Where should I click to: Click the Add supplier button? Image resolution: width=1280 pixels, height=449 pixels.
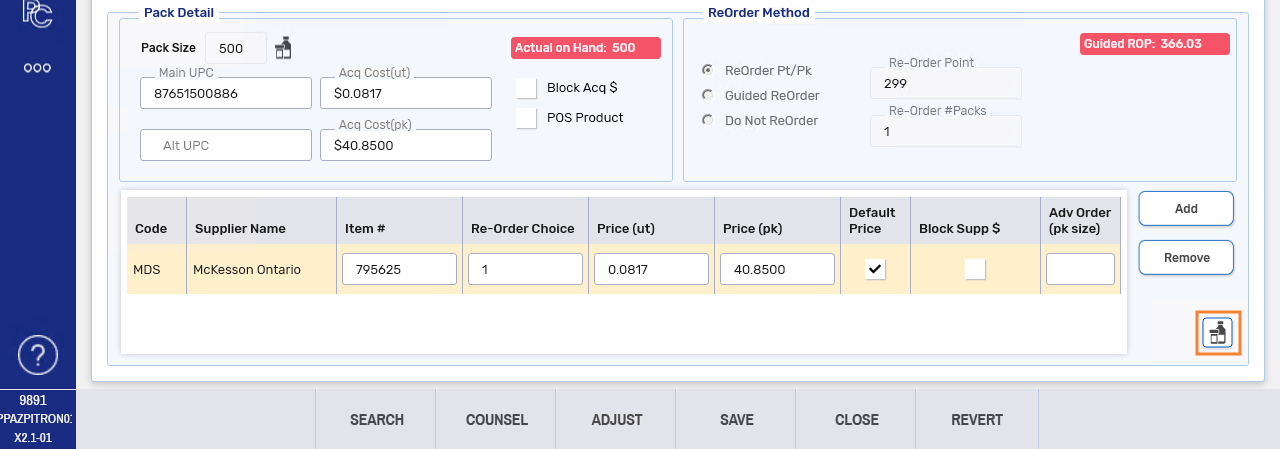pos(1185,209)
